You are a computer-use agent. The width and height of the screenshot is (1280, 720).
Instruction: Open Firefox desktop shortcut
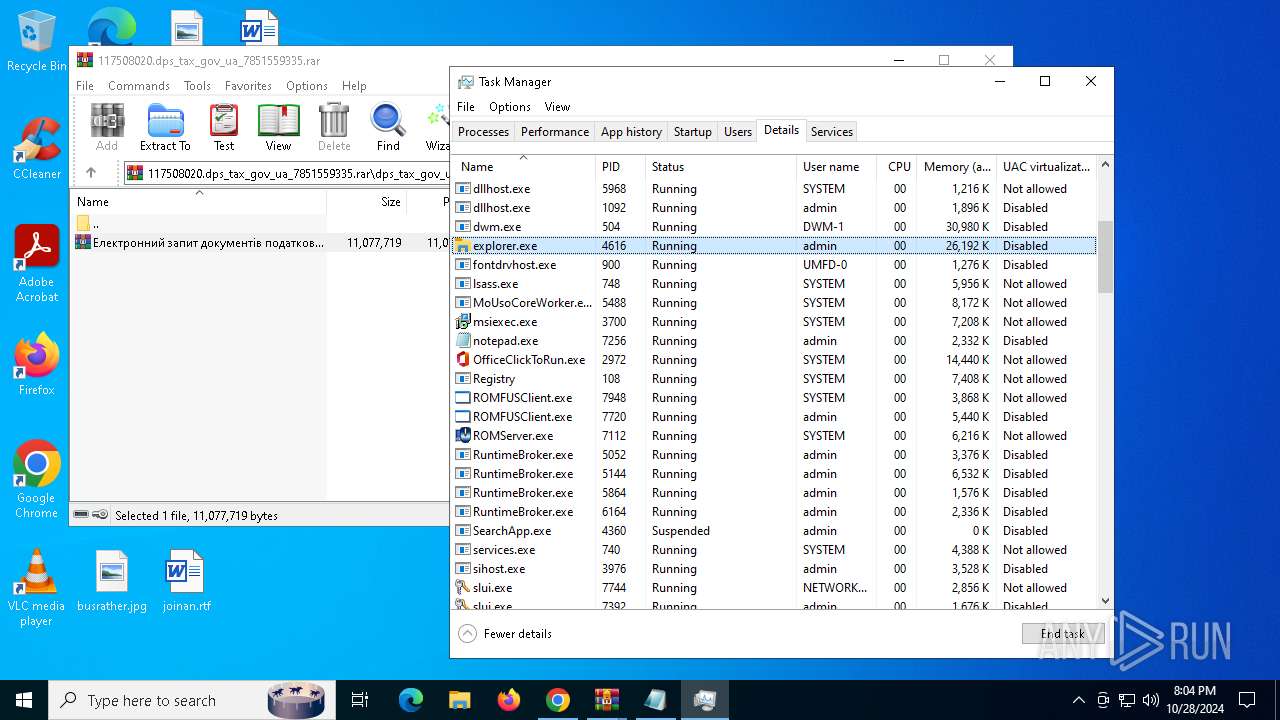(x=36, y=364)
